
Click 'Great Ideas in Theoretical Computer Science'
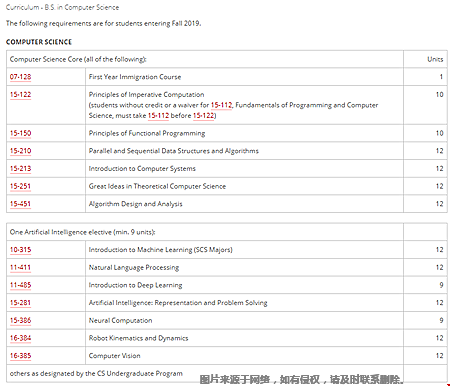[x=157, y=186]
